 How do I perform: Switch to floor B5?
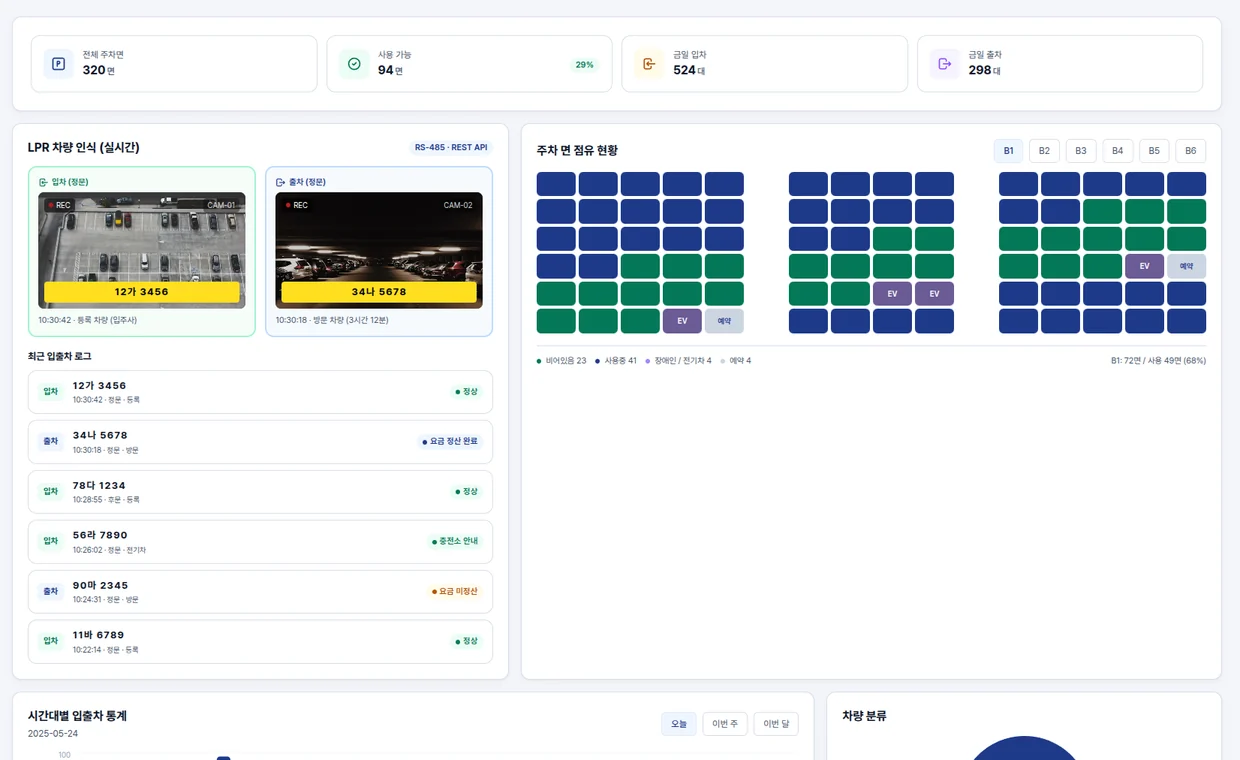coord(1154,151)
